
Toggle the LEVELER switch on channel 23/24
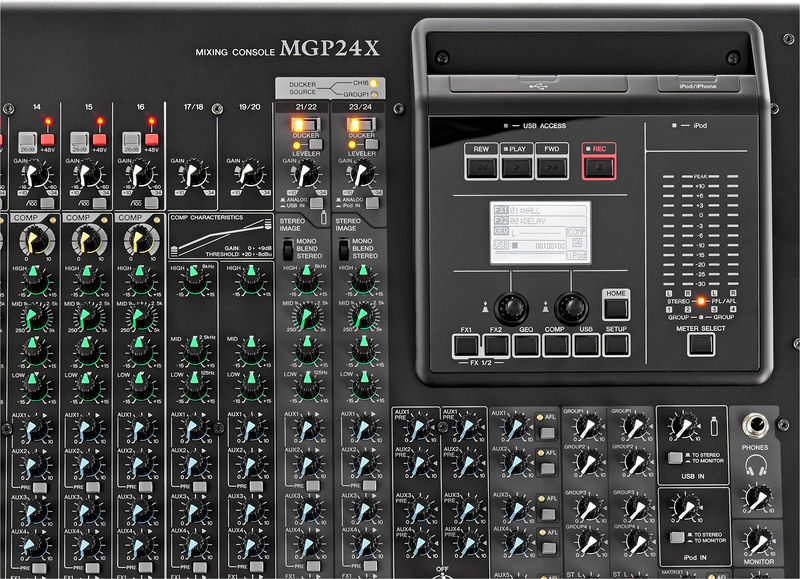[371, 144]
